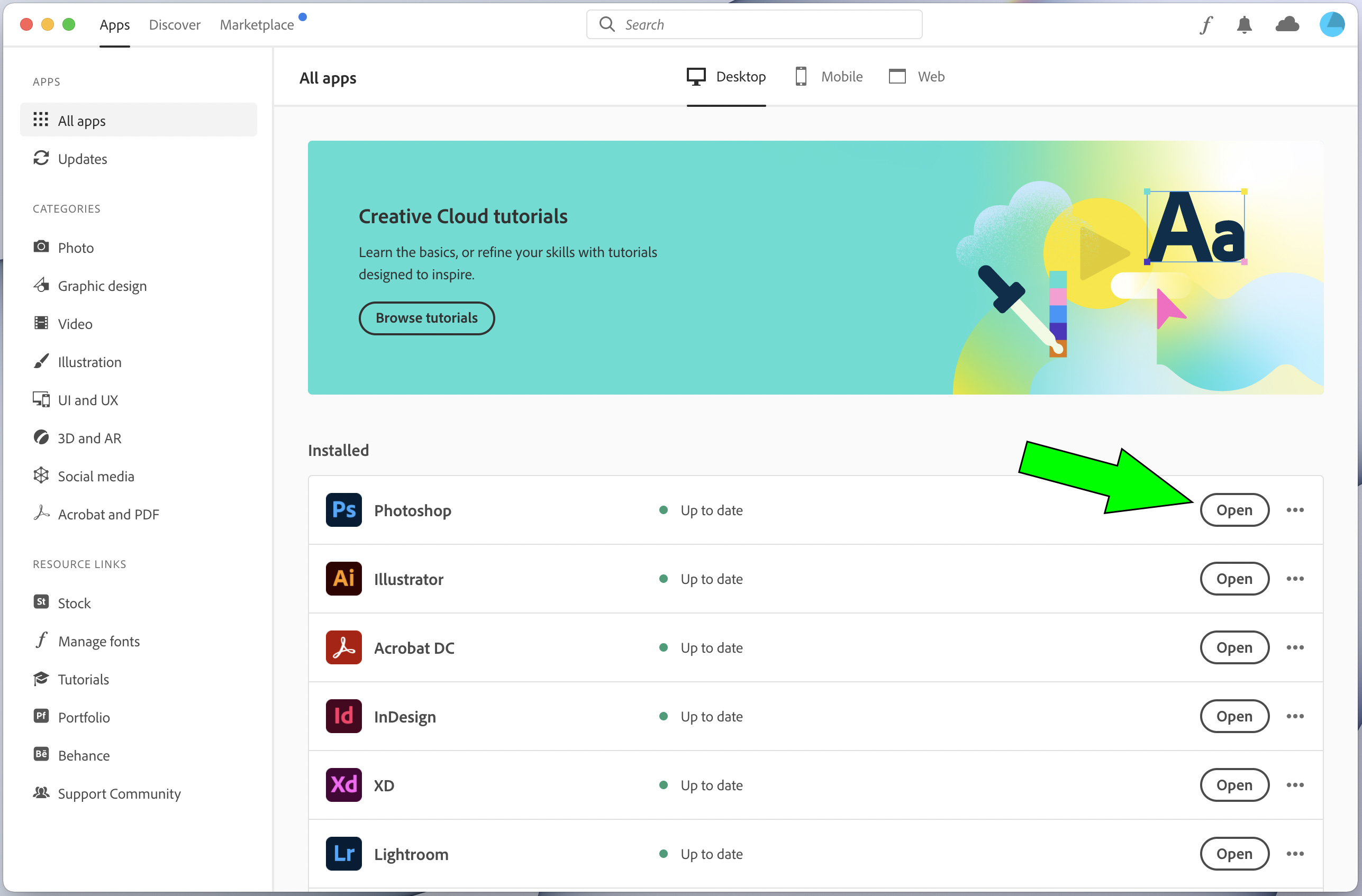
Task: Open the account profile avatar
Action: point(1332,24)
